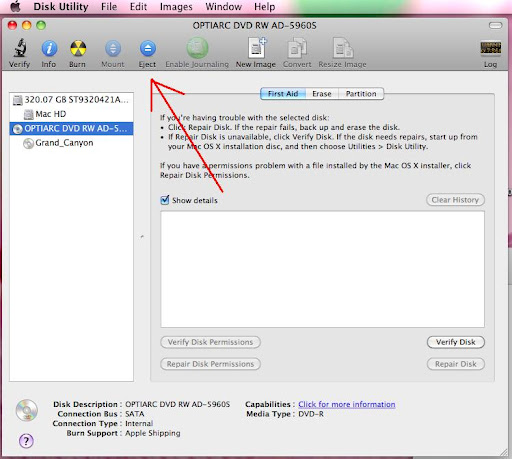Click the DVD disc icon beside Disk Description
Image resolution: width=512 pixels, height=459 pixels.
27,410
